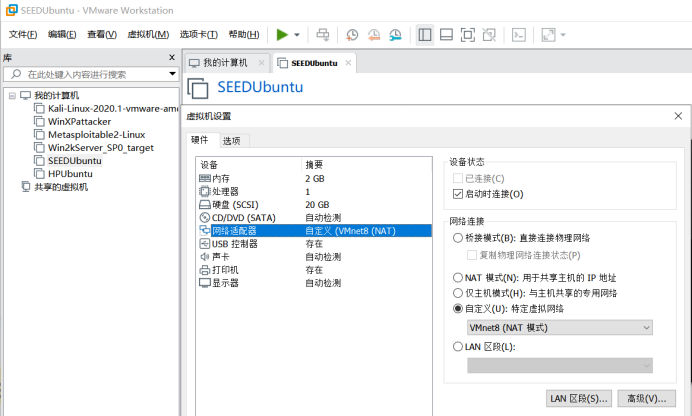Viewport: 692px width, 416px height.
Task: Switch to the 硬件 settings tab
Action: tap(199, 140)
